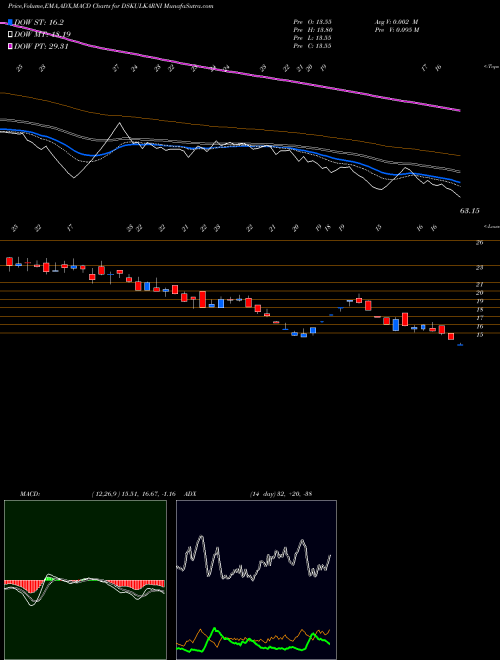
Task: Click the MACD label above the green panel
Action: 29,493
